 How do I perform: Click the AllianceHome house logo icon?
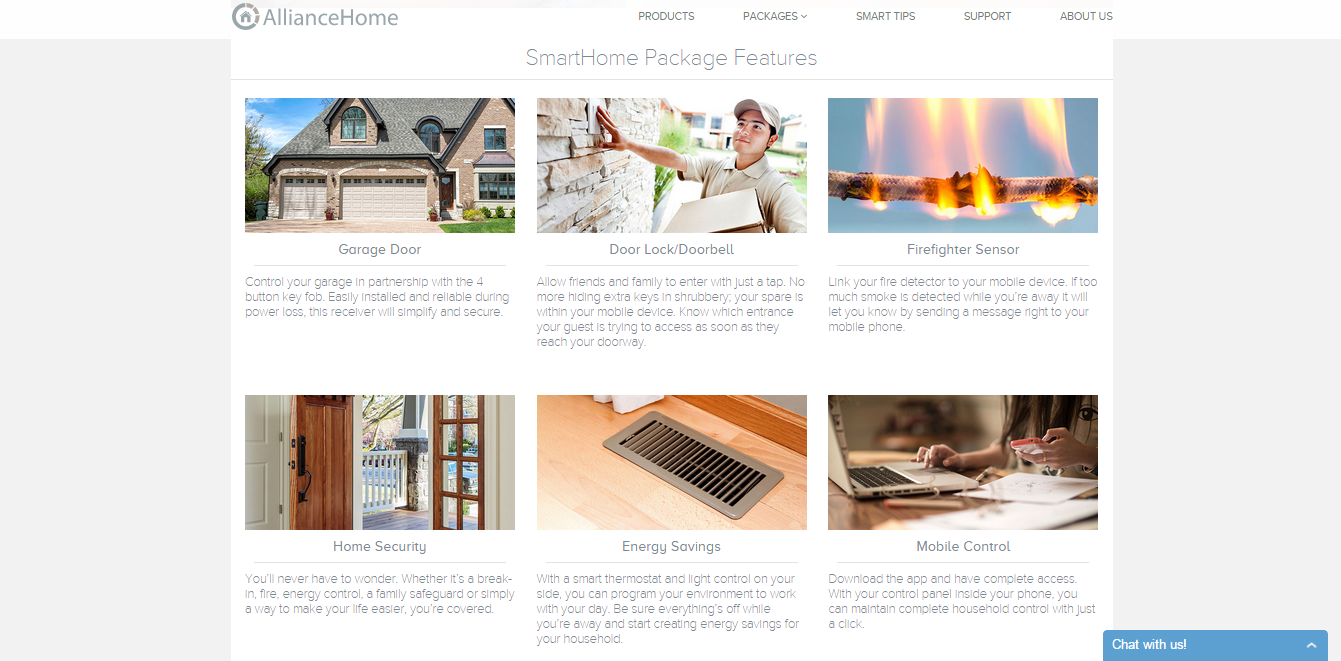click(x=245, y=16)
